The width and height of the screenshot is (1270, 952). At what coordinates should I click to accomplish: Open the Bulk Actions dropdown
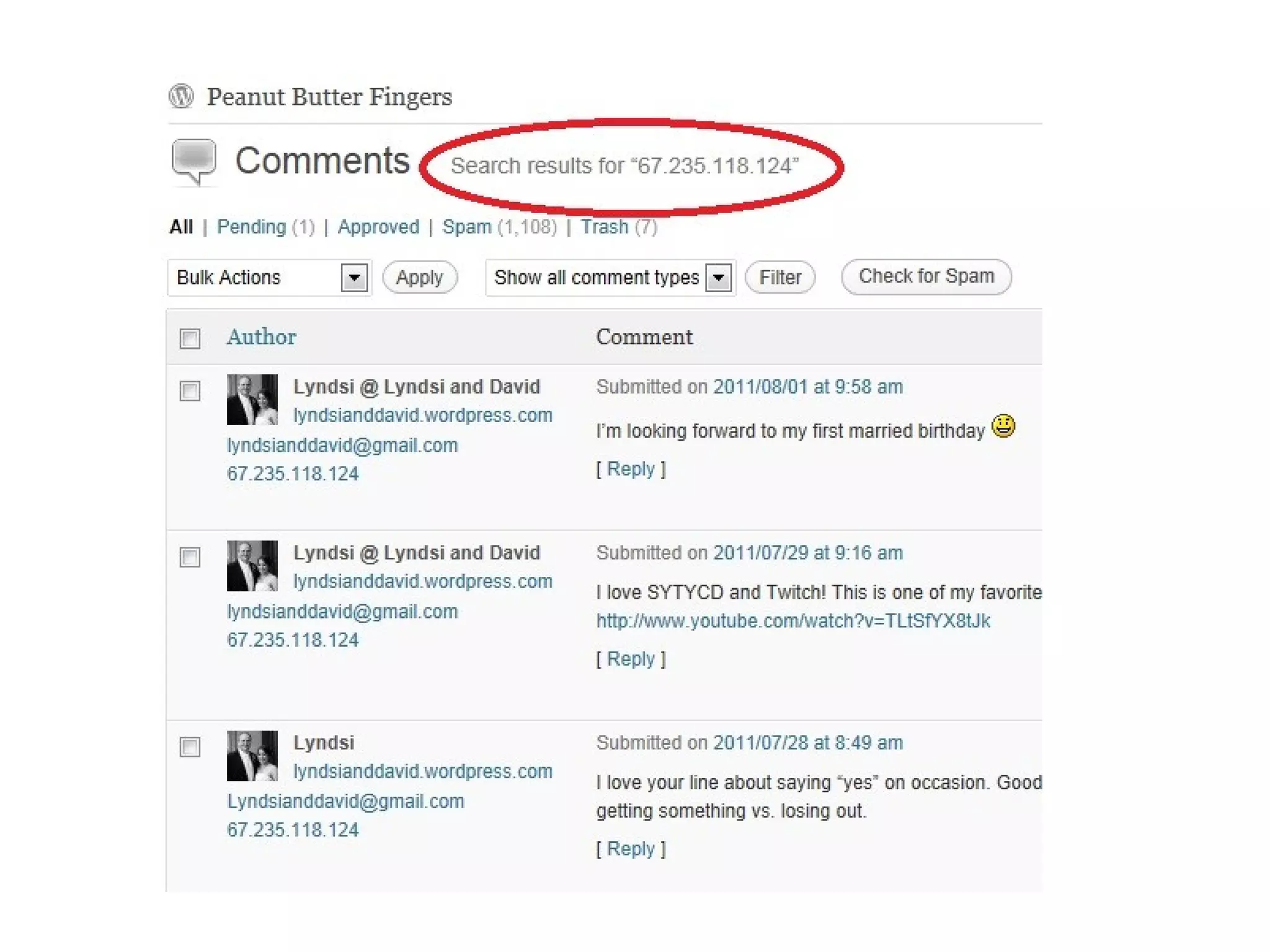(269, 278)
